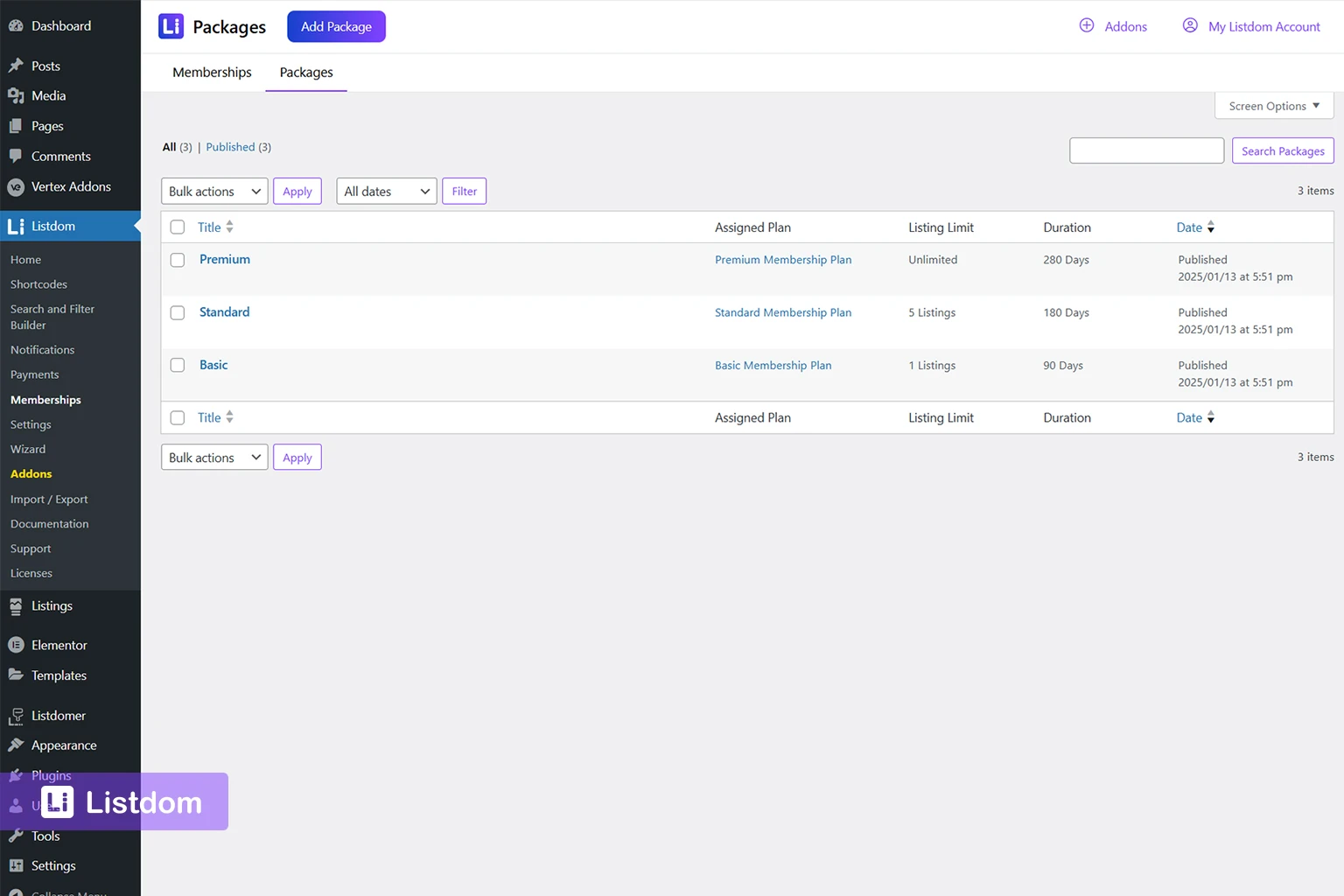Click the Addons plus-circle icon

click(x=1086, y=25)
